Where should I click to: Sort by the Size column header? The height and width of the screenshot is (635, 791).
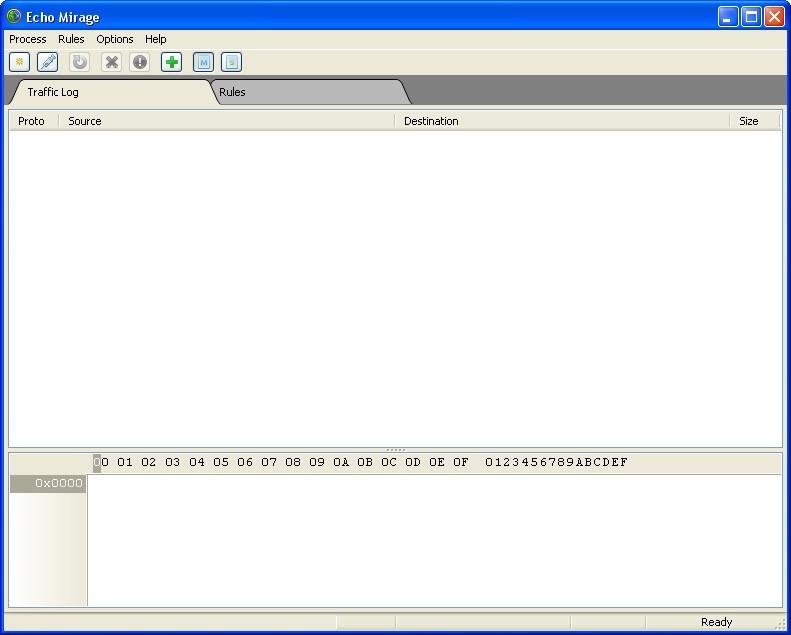pos(755,121)
